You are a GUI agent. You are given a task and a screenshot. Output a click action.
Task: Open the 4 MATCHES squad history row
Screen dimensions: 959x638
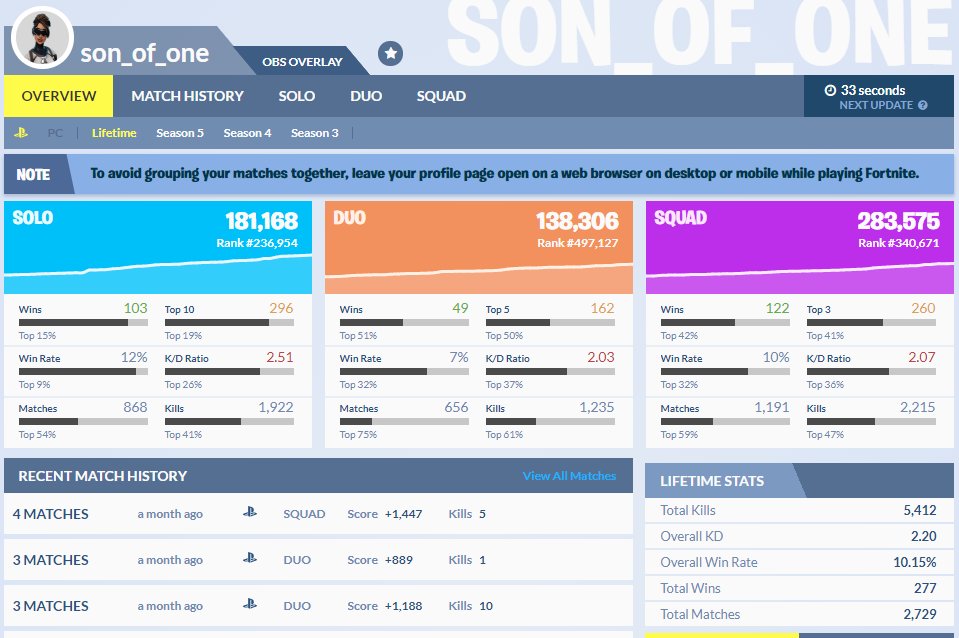coord(318,514)
